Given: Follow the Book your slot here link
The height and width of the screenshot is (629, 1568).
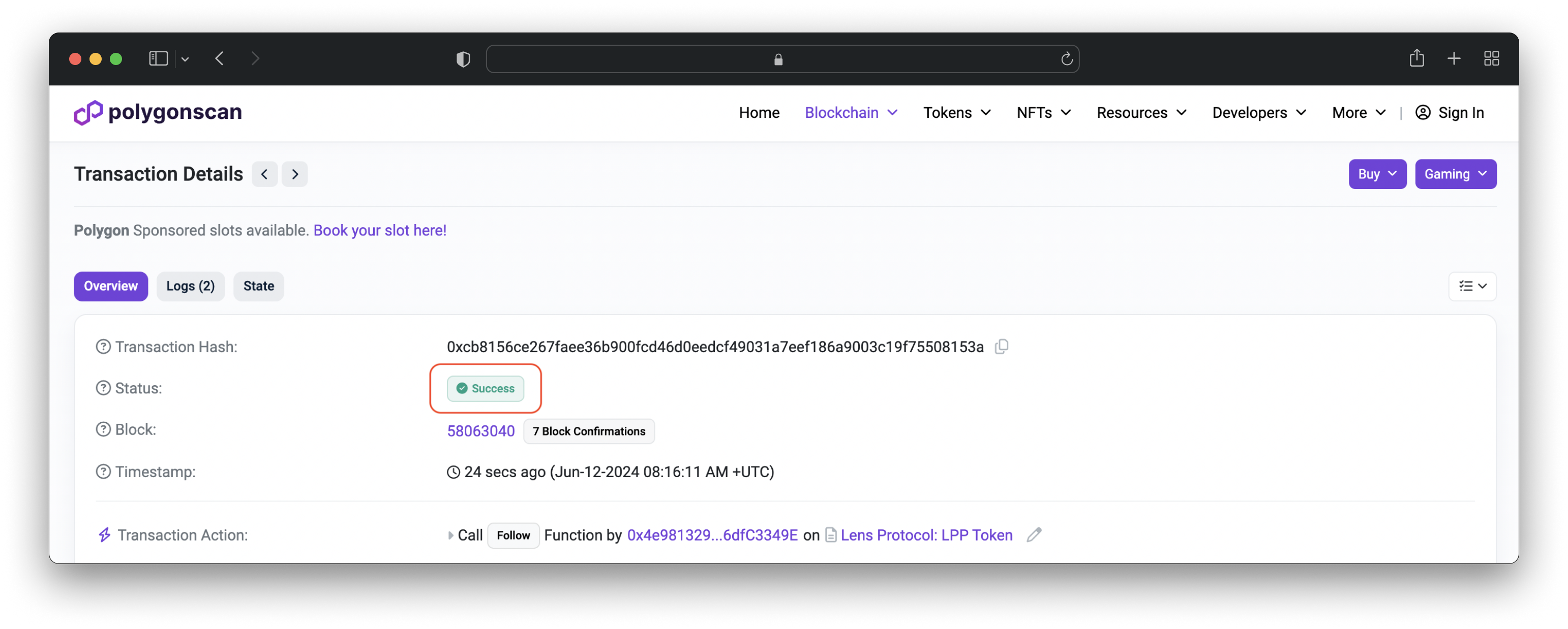Looking at the screenshot, I should (380, 231).
